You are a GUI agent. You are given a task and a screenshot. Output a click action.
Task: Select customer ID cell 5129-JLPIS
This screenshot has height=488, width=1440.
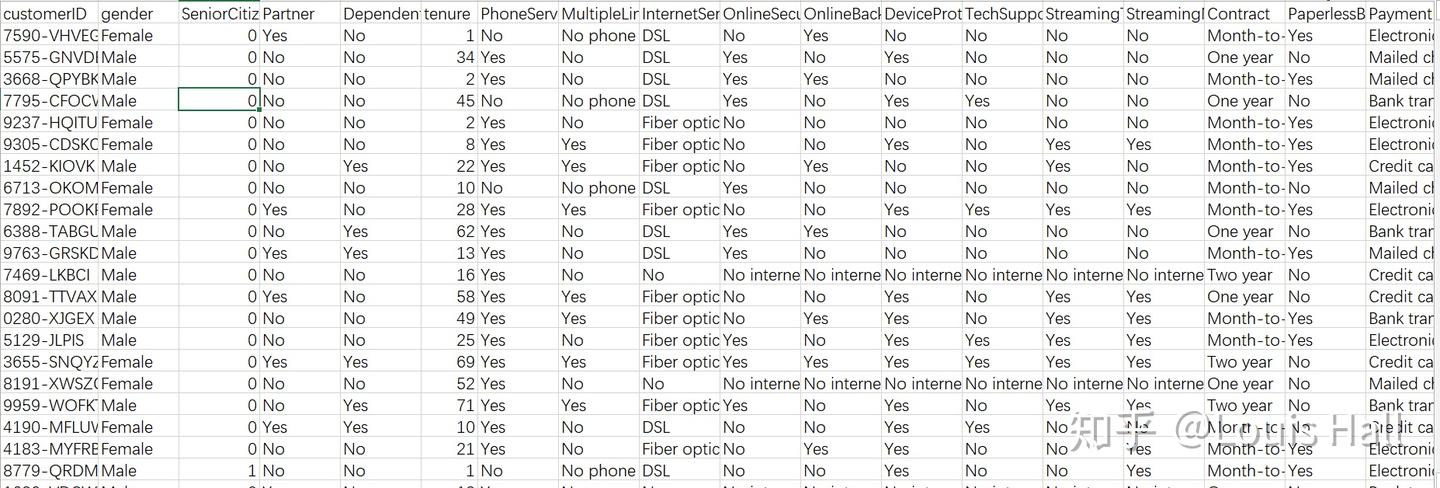pyautogui.click(x=50, y=341)
